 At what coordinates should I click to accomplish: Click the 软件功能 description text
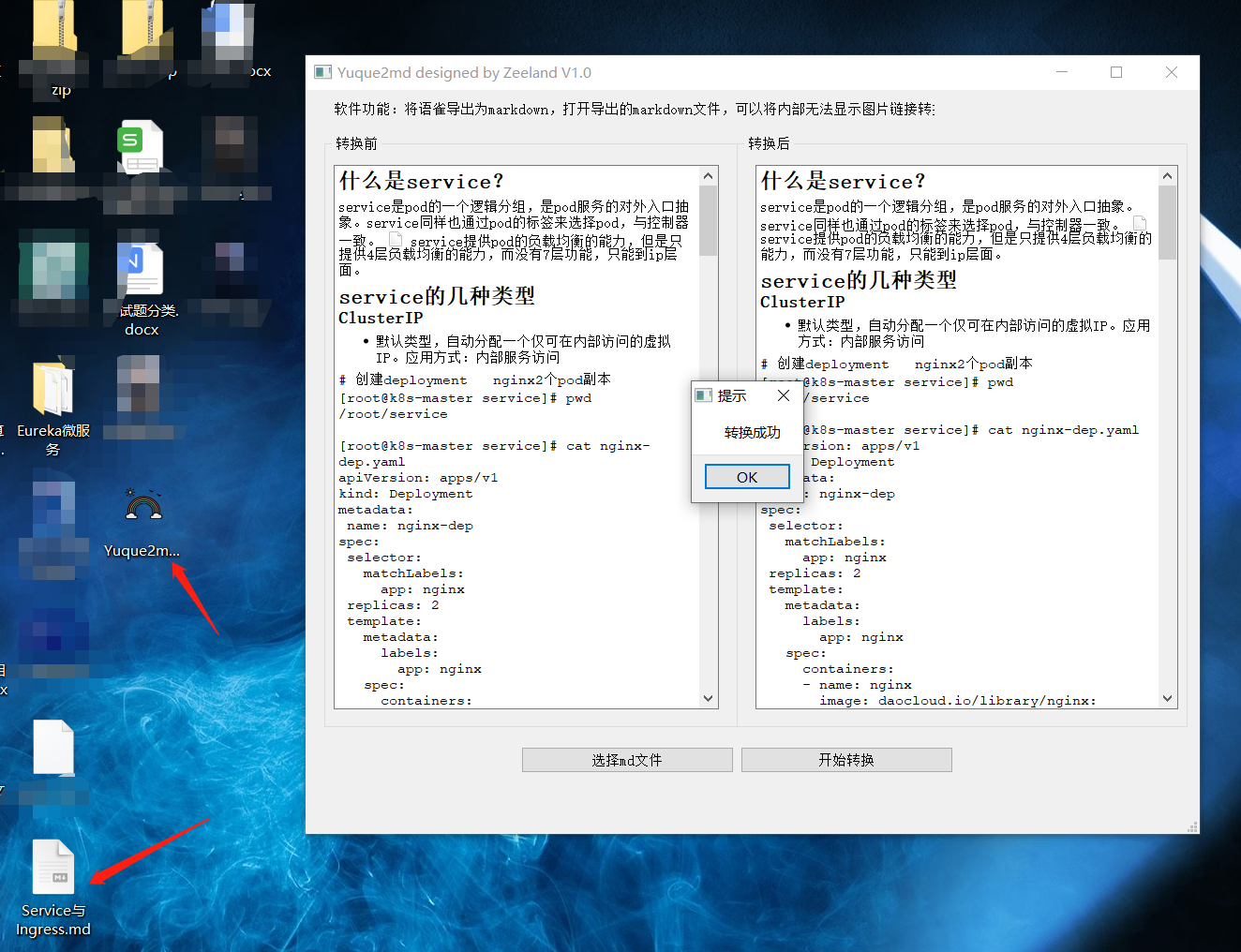pos(635,110)
